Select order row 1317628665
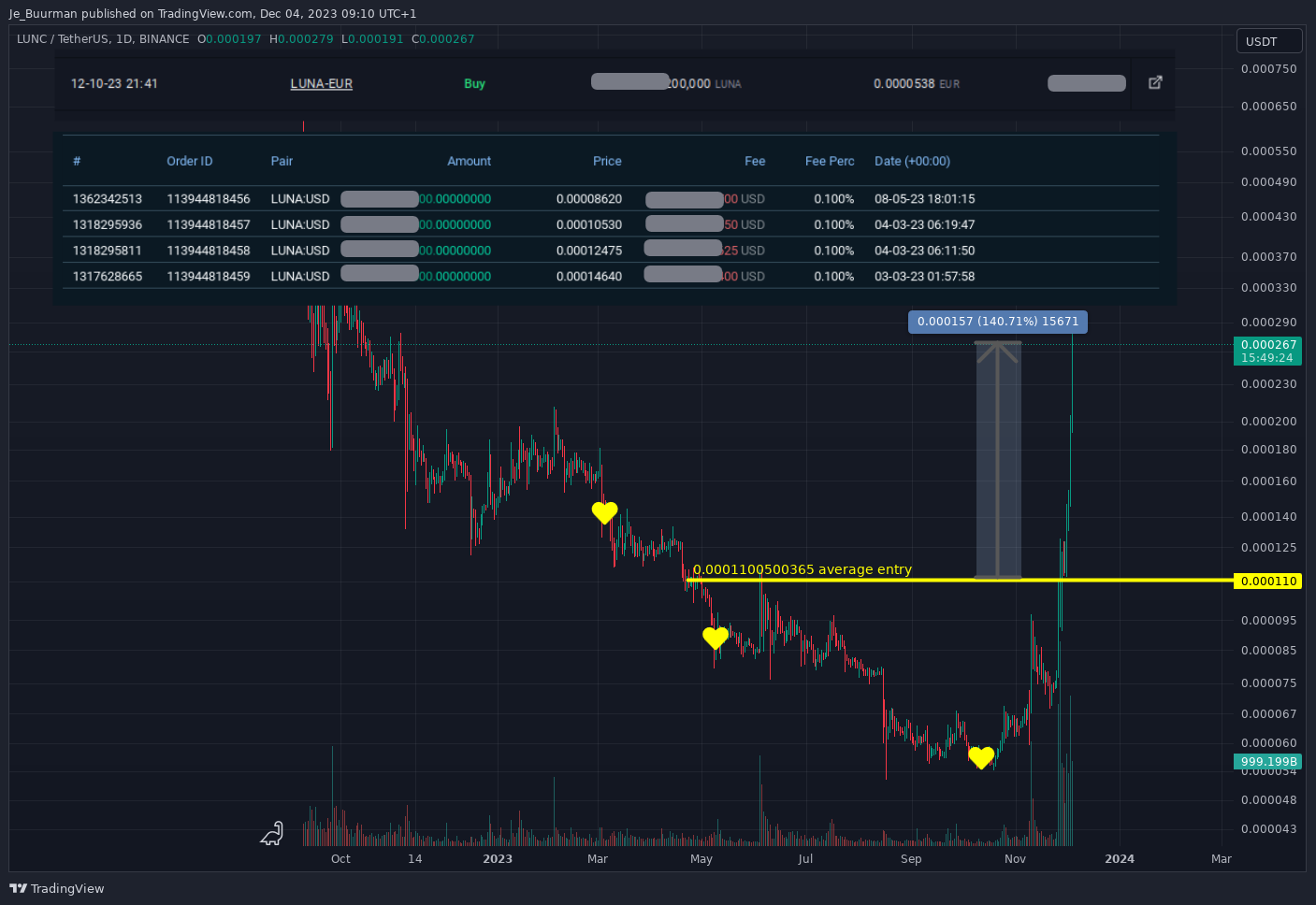The image size is (1316, 905). pyautogui.click(x=611, y=276)
